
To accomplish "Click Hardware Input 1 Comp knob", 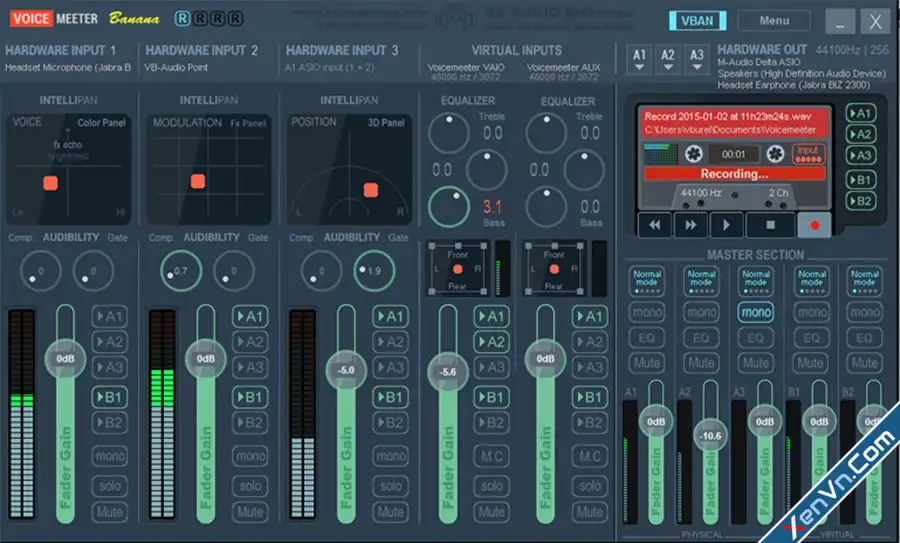I will tap(40, 271).
